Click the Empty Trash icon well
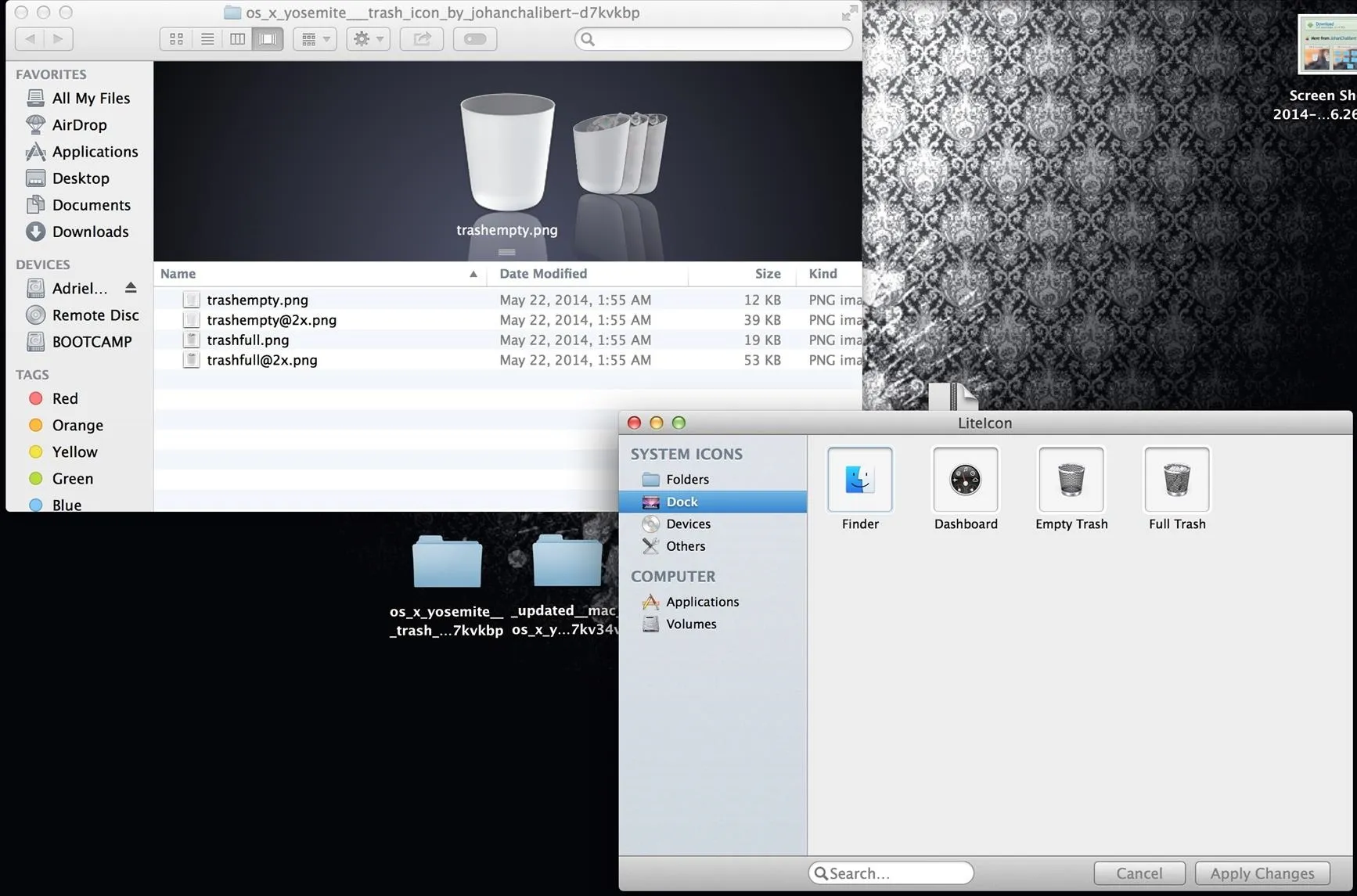The width and height of the screenshot is (1357, 896). 1071,479
